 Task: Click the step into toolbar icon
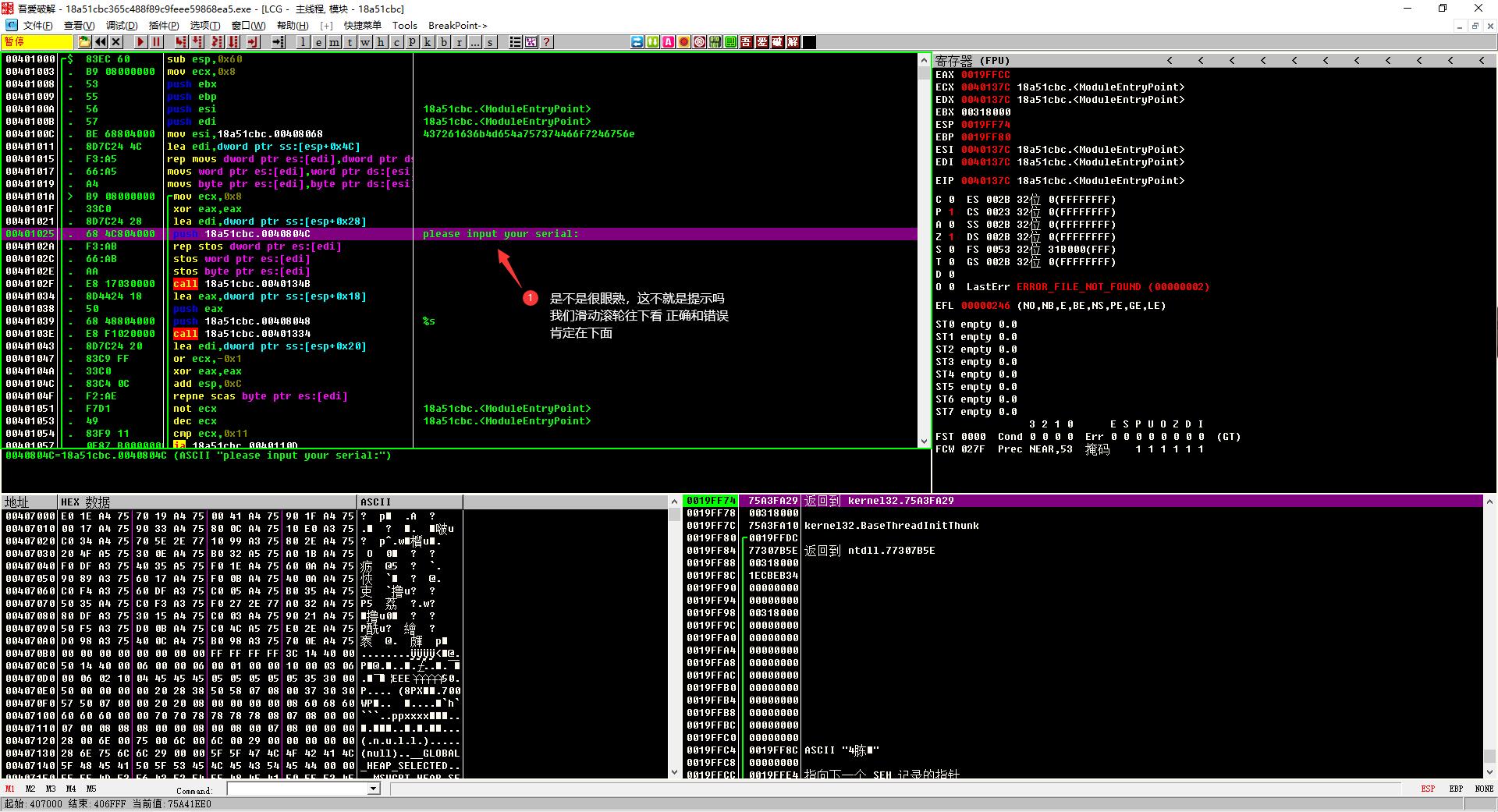182,42
